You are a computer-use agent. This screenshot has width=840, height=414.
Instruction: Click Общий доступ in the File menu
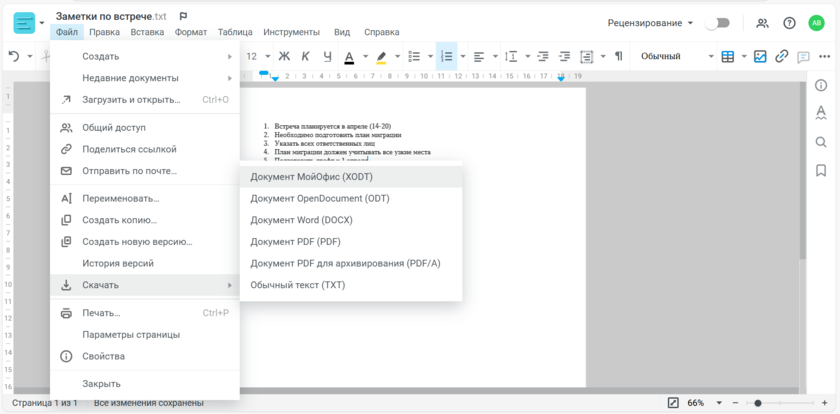coord(114,128)
